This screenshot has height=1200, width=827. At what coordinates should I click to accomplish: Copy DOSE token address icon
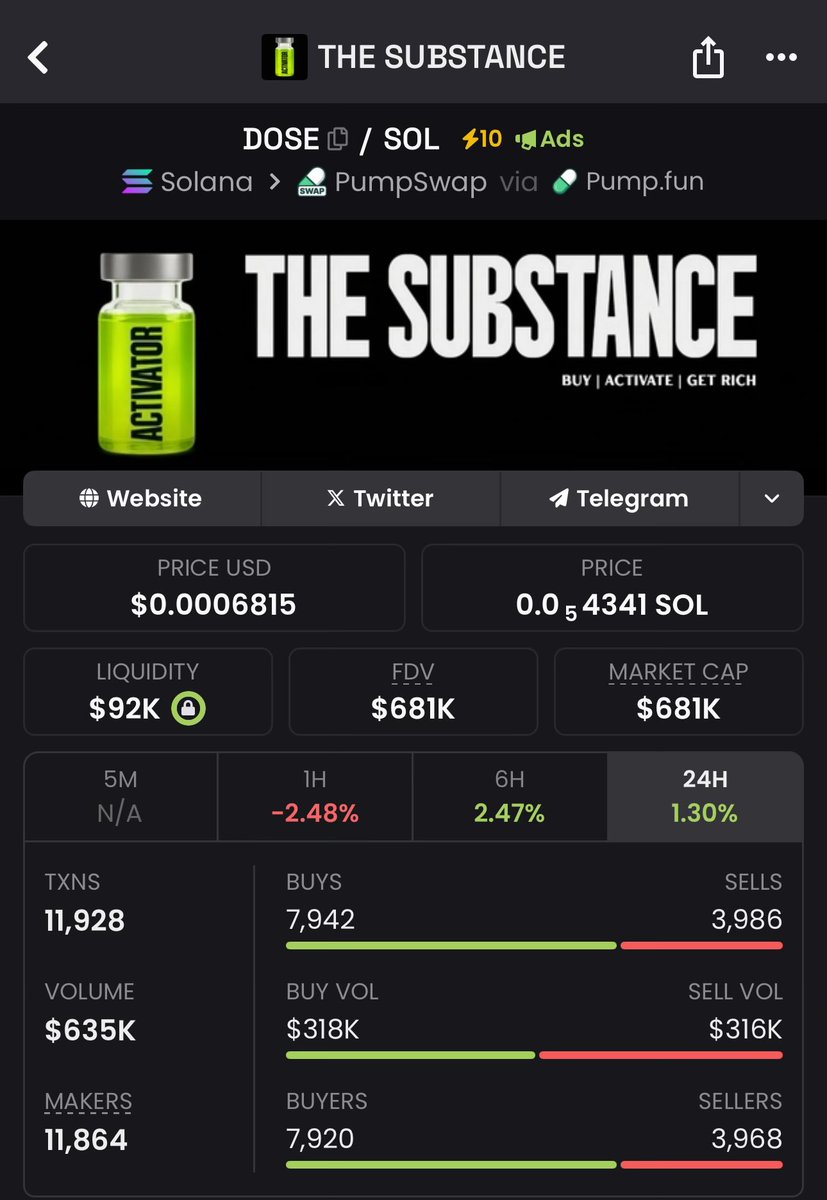click(338, 139)
